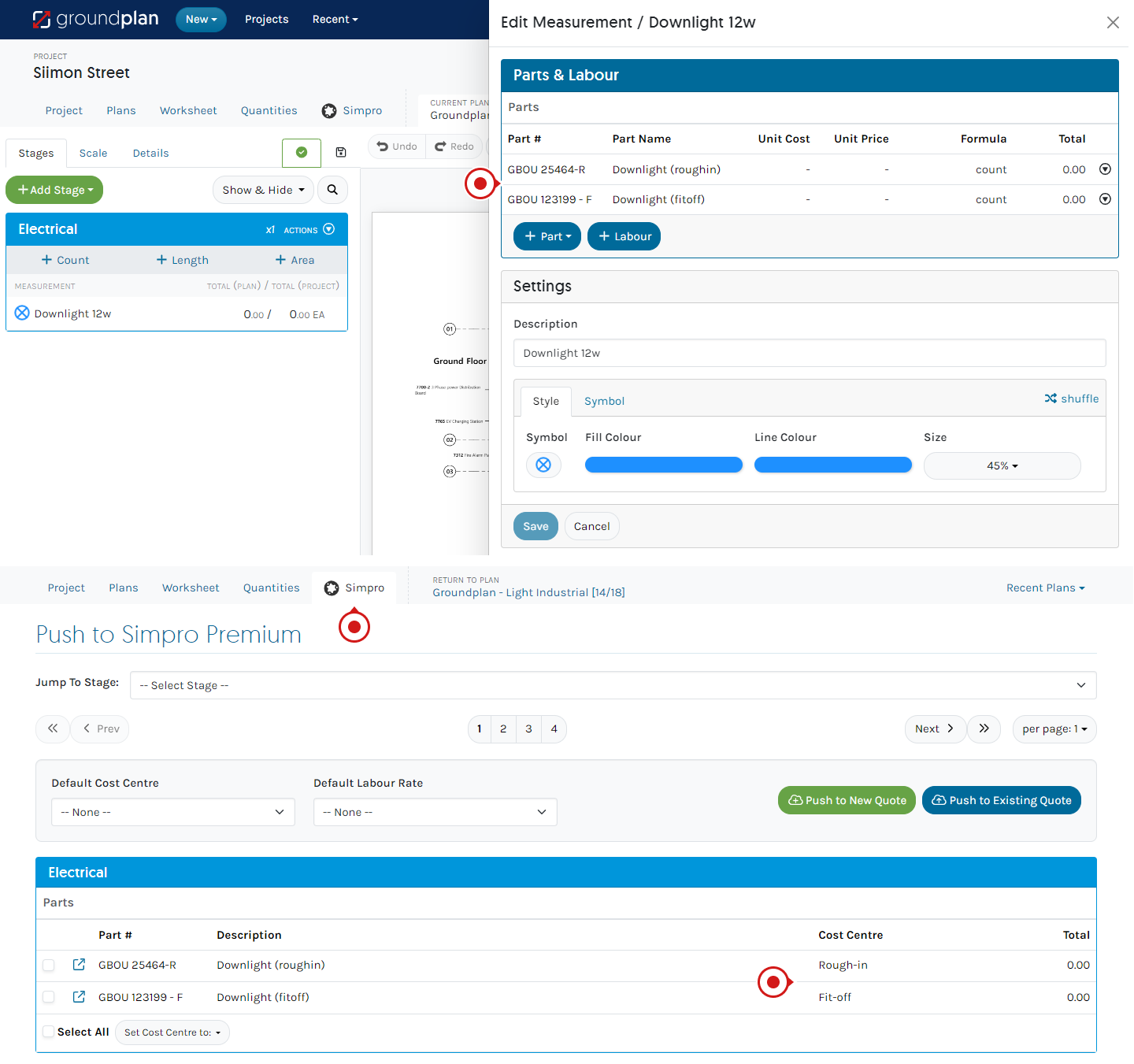The image size is (1134, 1064).
Task: Open Projects in top navigation
Action: [x=267, y=20]
